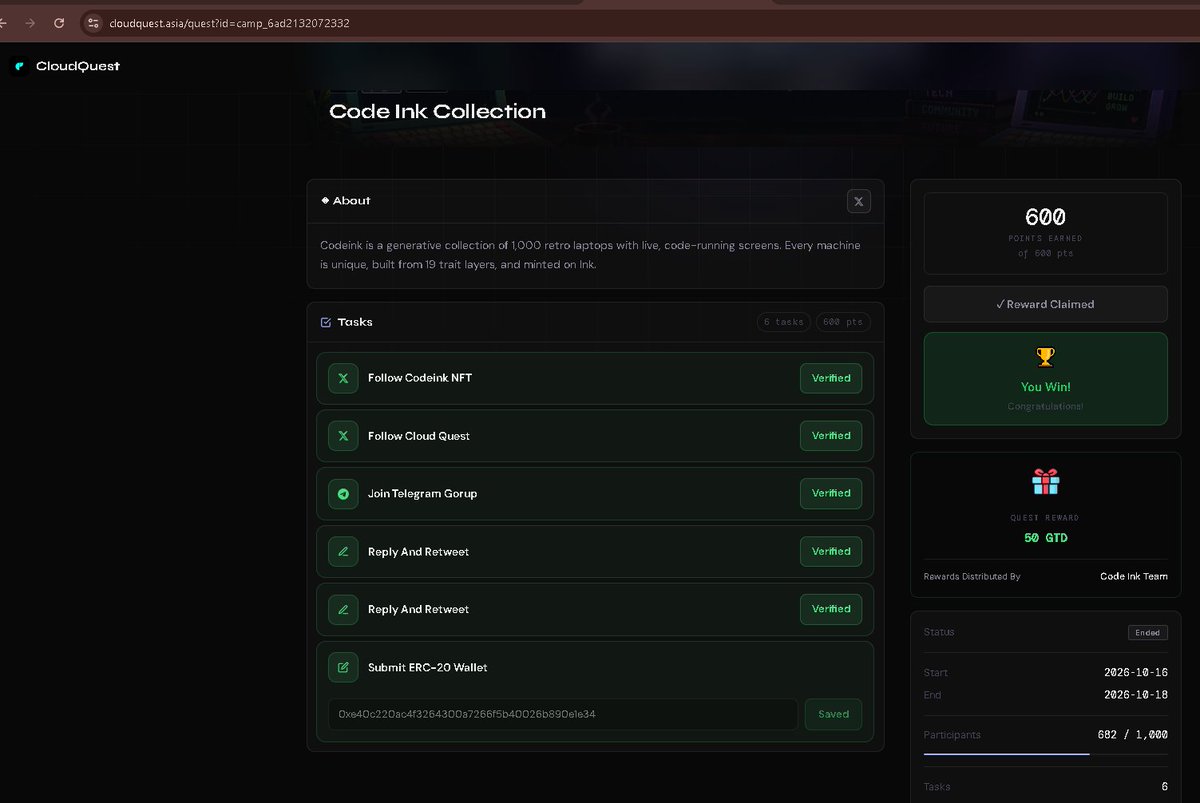Open the X link in About panel

(858, 201)
